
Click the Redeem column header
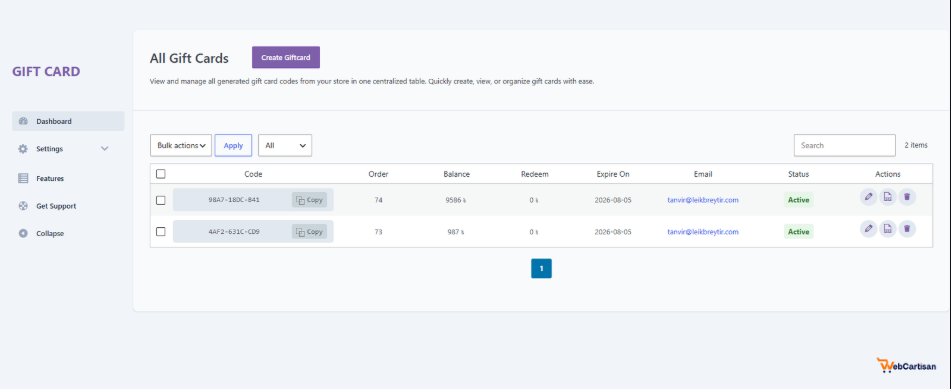click(534, 174)
